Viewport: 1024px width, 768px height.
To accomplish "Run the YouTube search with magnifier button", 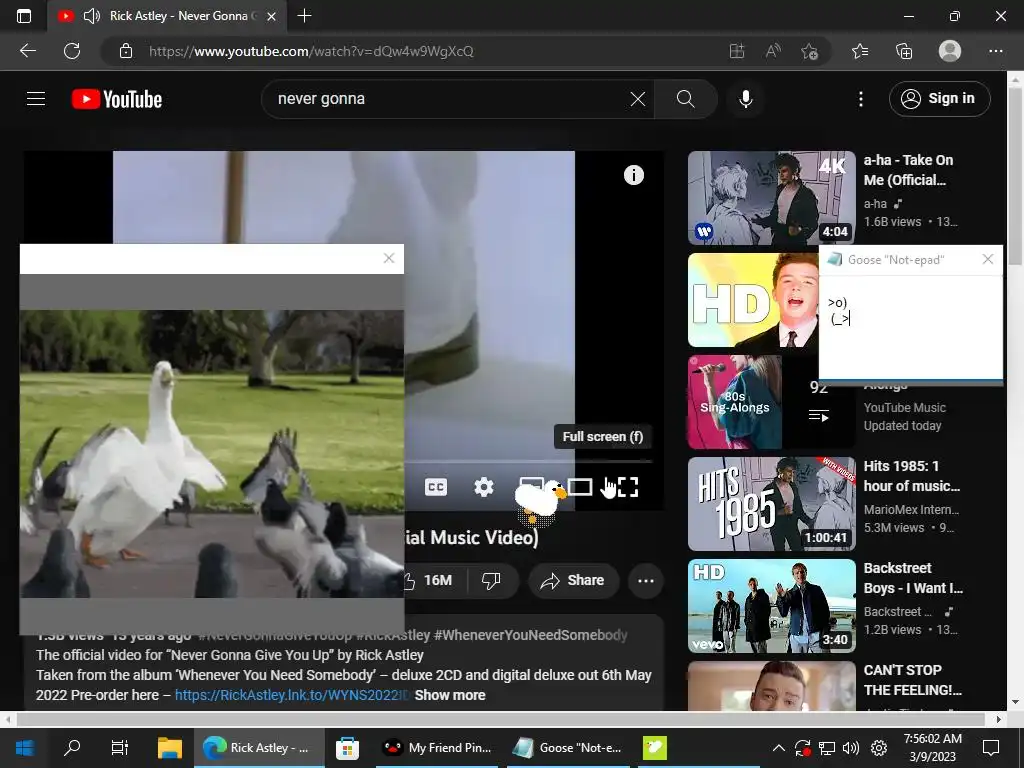I will (685, 99).
